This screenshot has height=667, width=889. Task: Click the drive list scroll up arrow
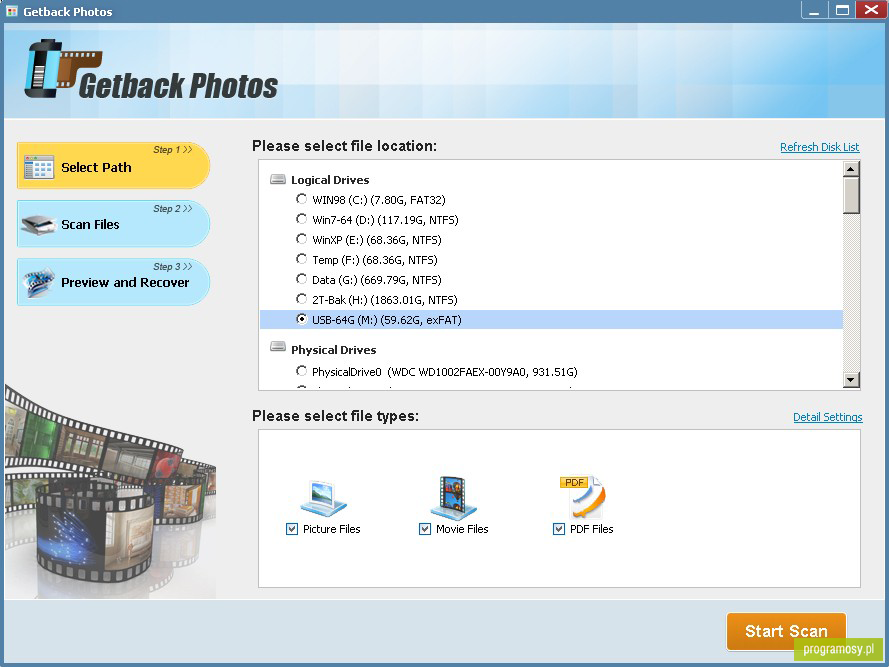851,169
